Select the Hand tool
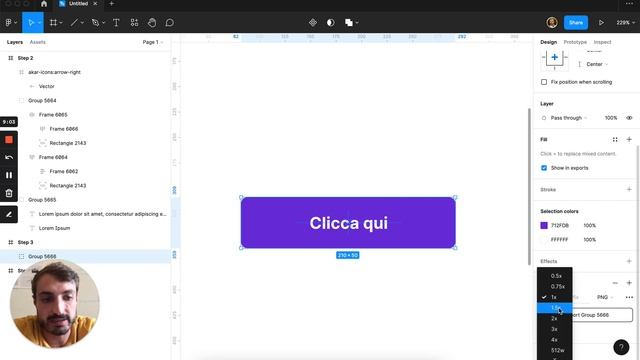Screen dimensions: 640x360 152,23
